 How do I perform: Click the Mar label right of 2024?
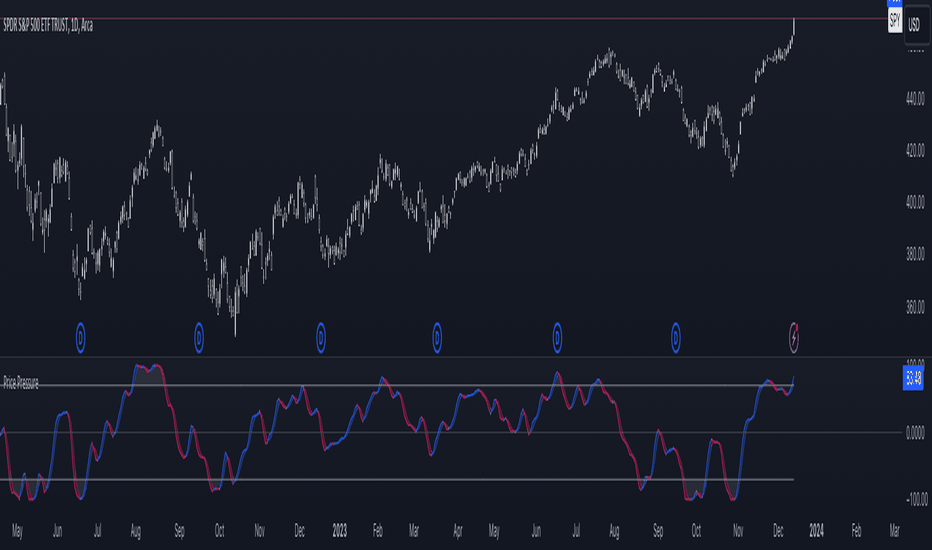click(x=895, y=531)
